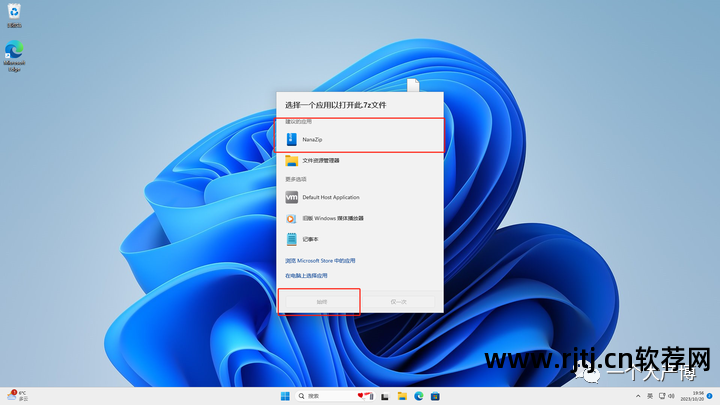The width and height of the screenshot is (720, 405).
Task: Expand the hidden system tray icons chevron
Action: [637, 396]
